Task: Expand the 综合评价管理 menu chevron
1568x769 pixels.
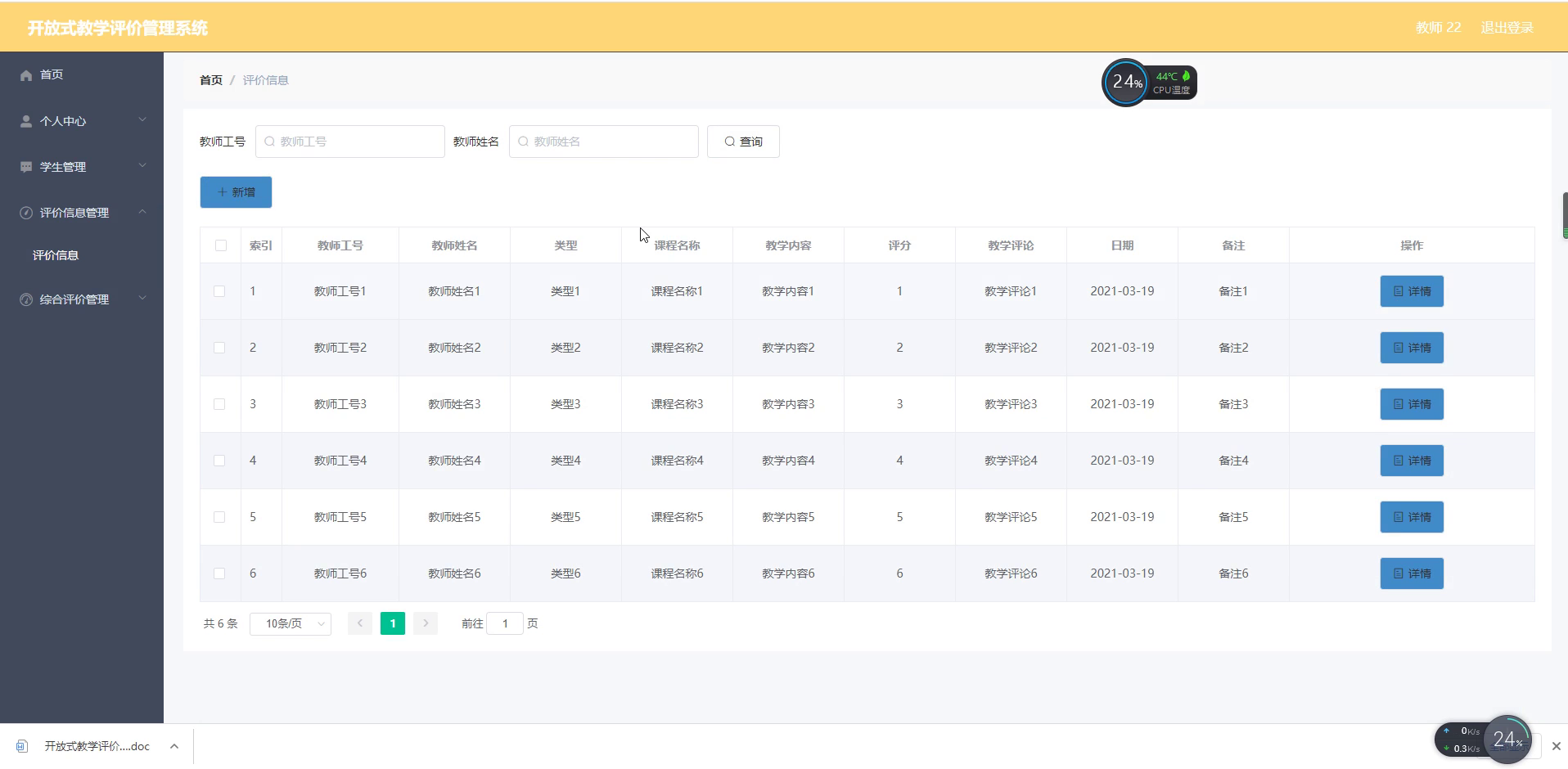Action: tap(142, 299)
